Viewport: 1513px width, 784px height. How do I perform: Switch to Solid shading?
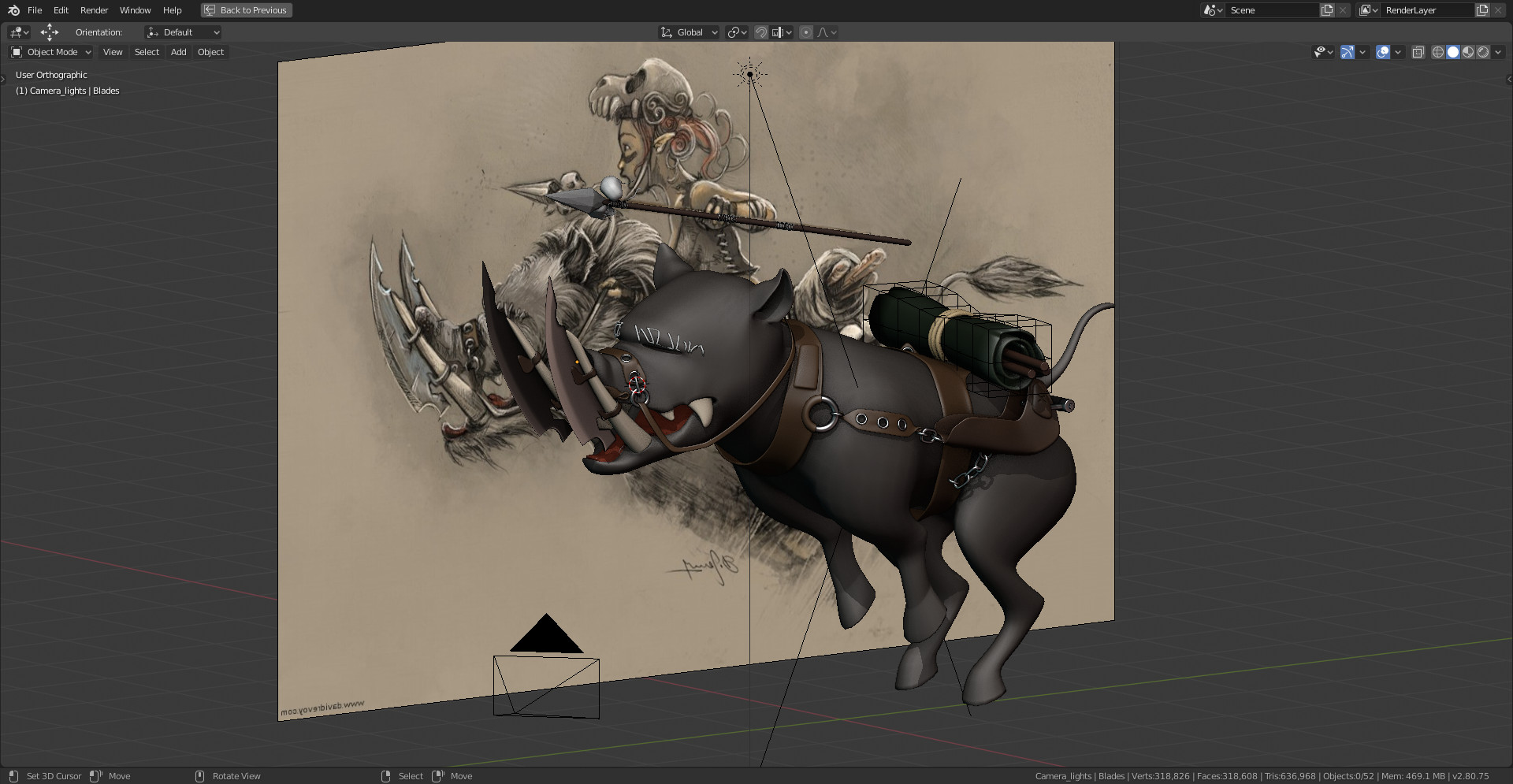(1453, 52)
